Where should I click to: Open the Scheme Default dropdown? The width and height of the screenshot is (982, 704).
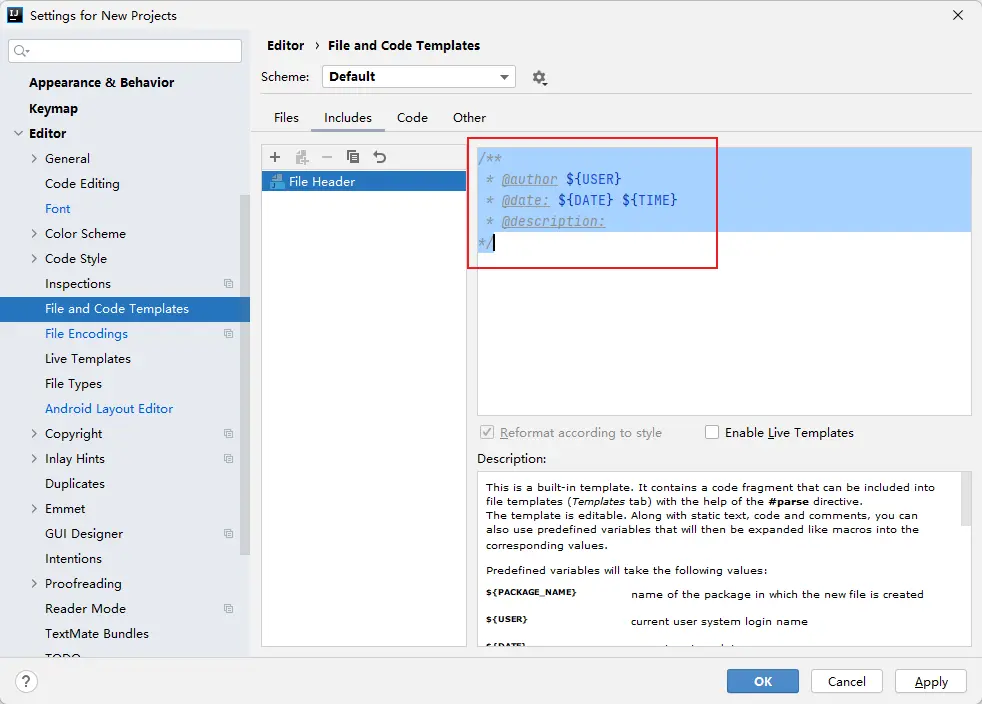click(x=418, y=77)
